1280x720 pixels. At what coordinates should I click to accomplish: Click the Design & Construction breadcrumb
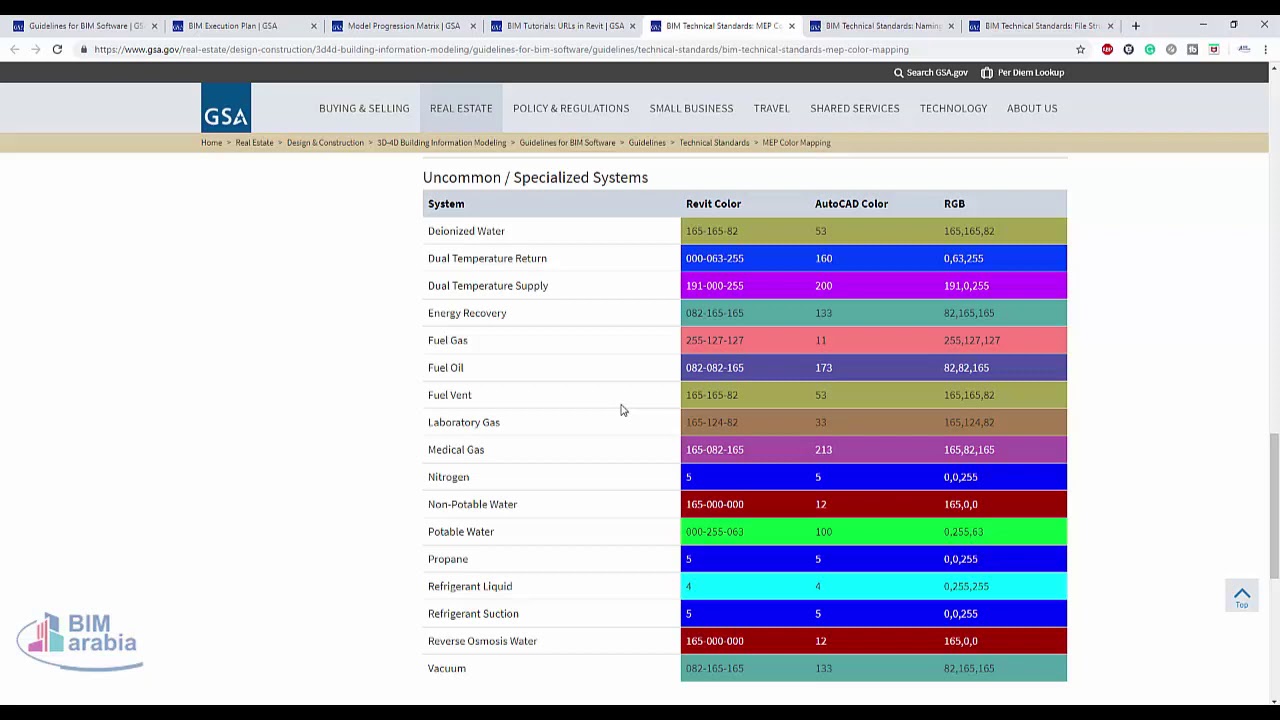click(x=325, y=143)
